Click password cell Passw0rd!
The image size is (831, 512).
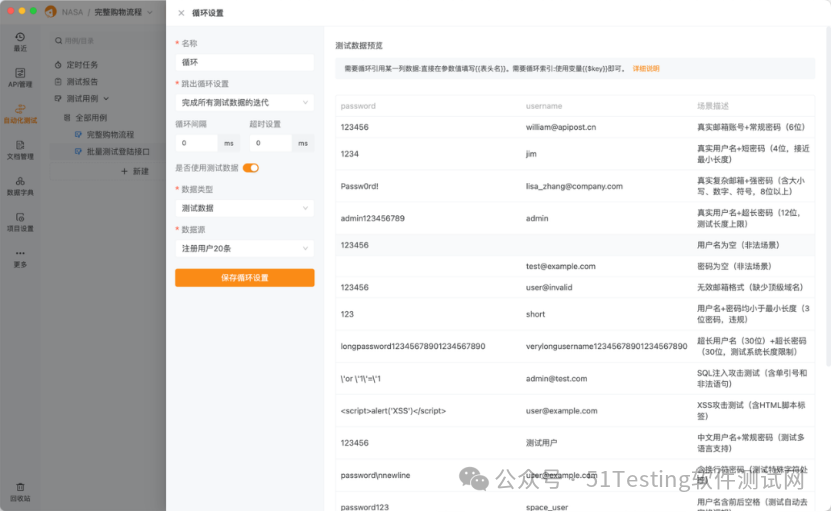[x=359, y=186]
